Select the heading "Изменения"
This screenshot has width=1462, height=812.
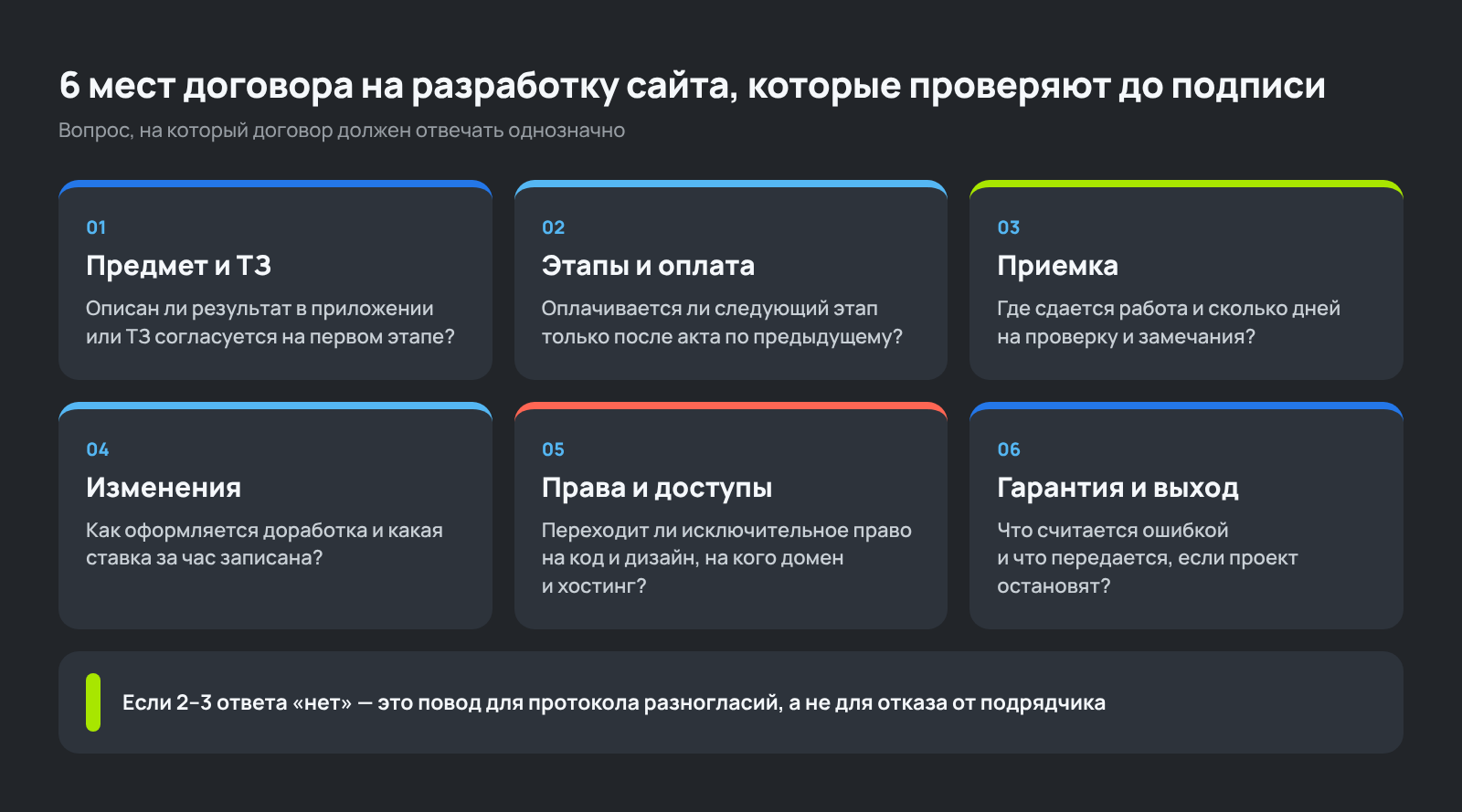click(164, 488)
